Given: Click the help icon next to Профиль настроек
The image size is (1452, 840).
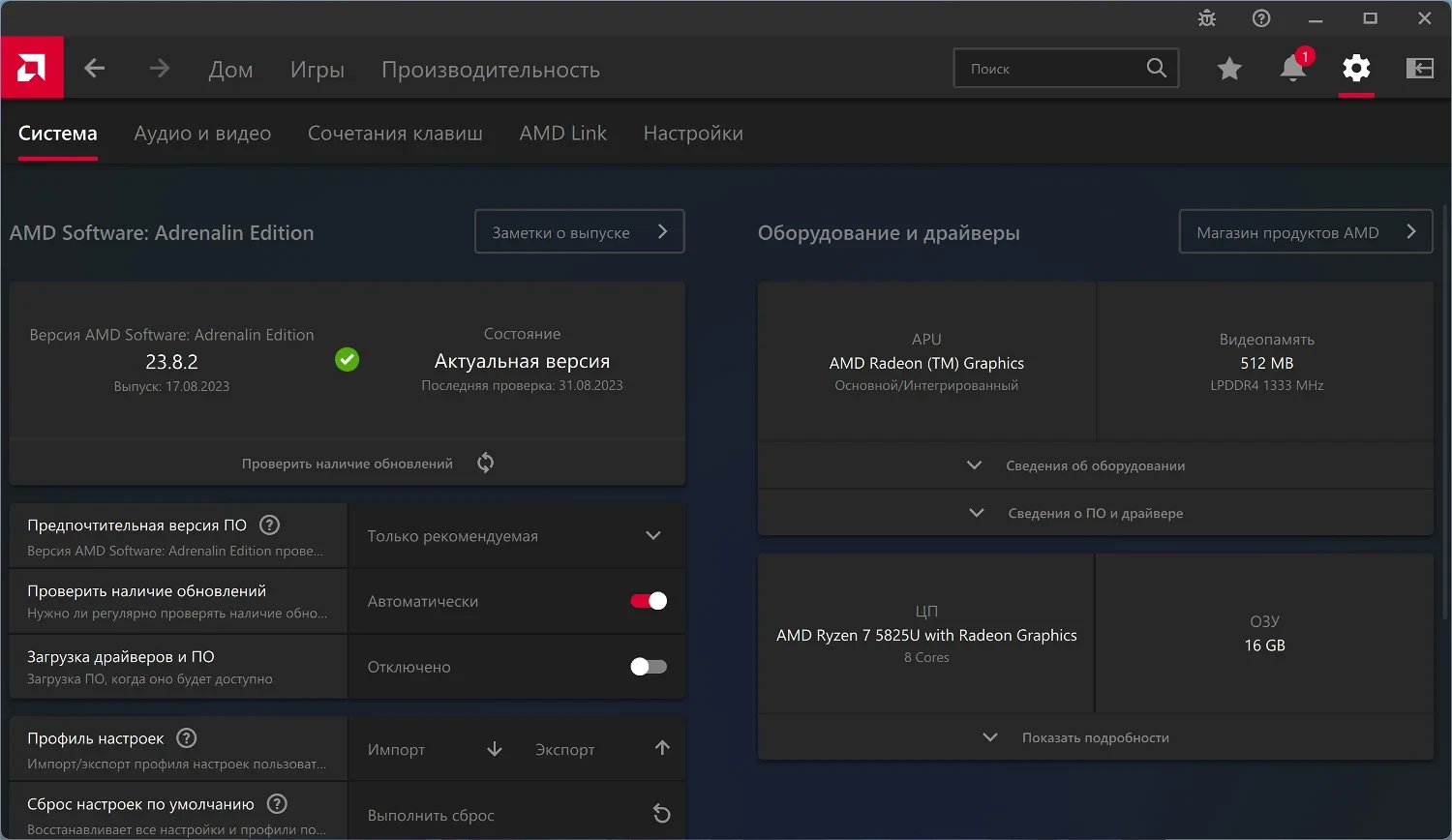Looking at the screenshot, I should [x=185, y=737].
